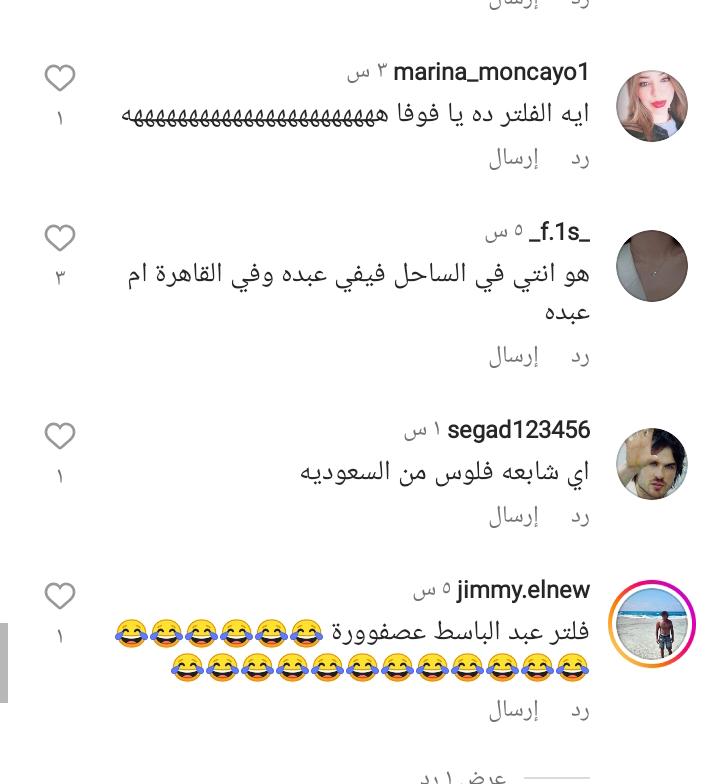
Task: Reply (رد) to marina_moncayo1's comment
Action: (x=580, y=160)
